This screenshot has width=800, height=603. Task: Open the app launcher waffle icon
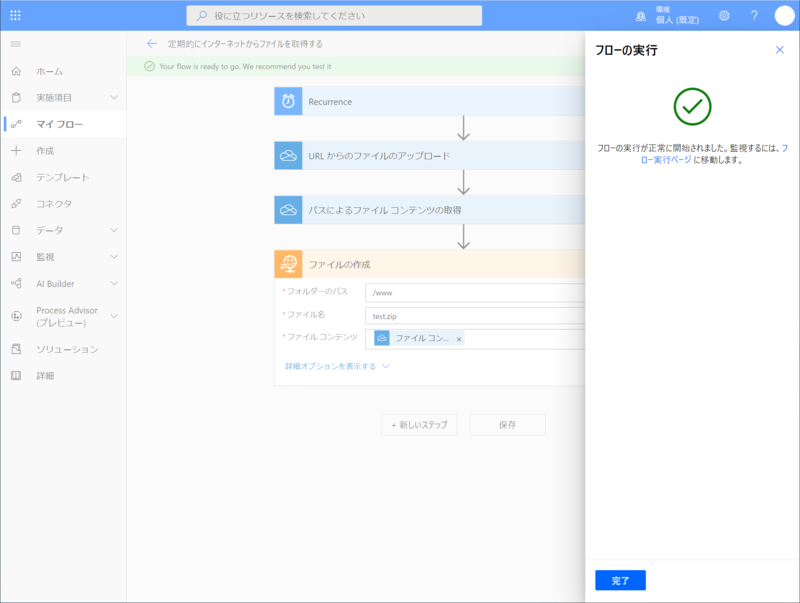[15, 15]
